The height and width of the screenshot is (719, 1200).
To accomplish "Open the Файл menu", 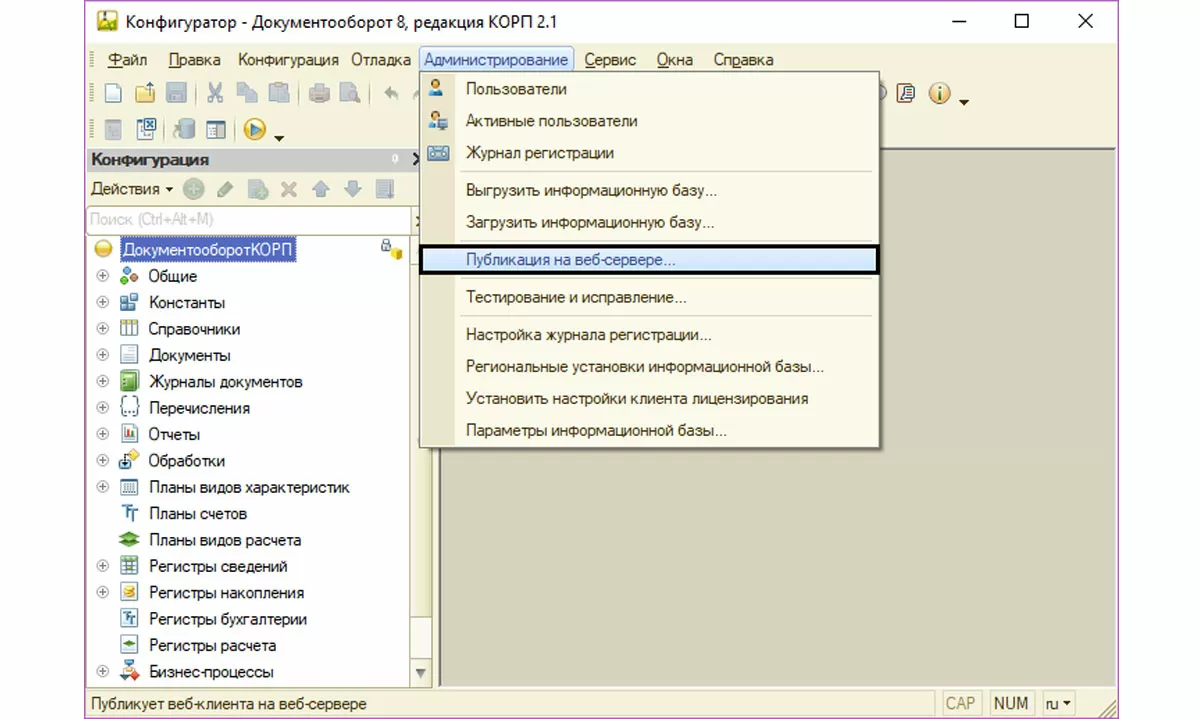I will [x=128, y=60].
